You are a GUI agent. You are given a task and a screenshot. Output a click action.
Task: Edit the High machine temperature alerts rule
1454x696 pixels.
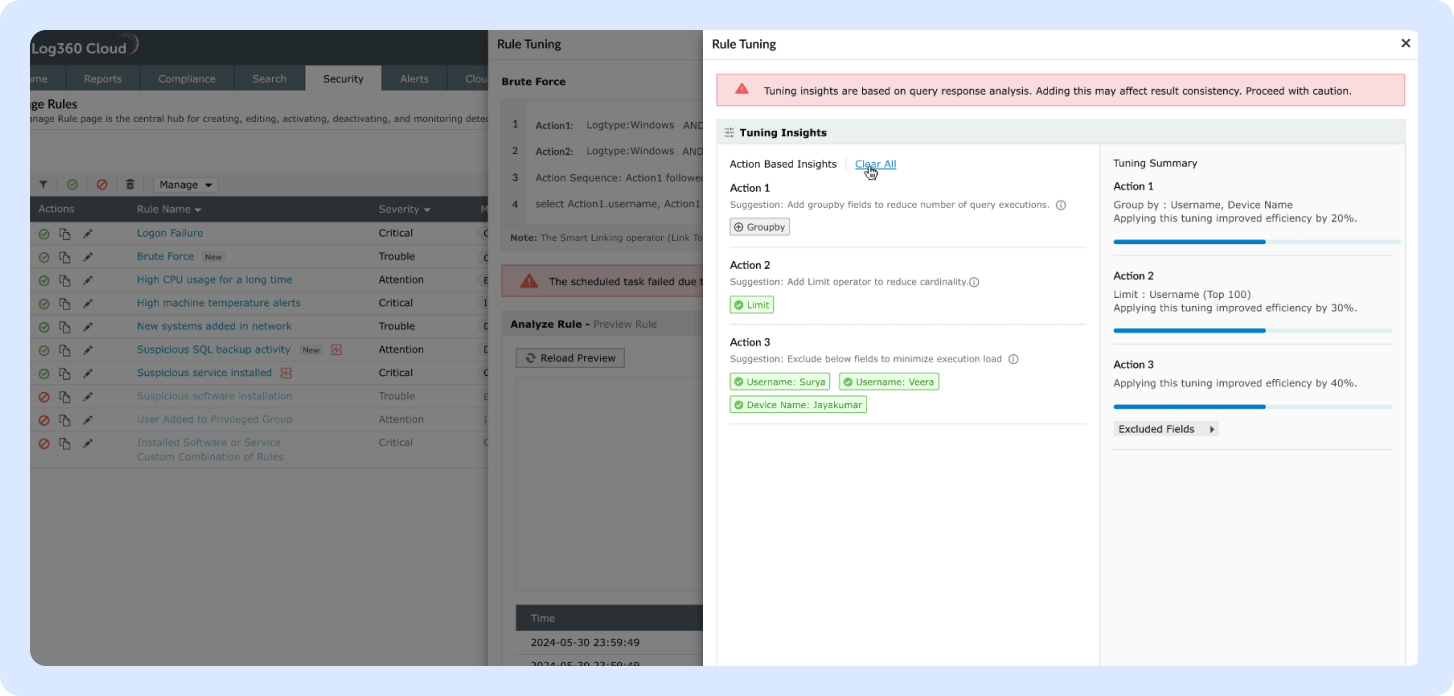tap(87, 303)
